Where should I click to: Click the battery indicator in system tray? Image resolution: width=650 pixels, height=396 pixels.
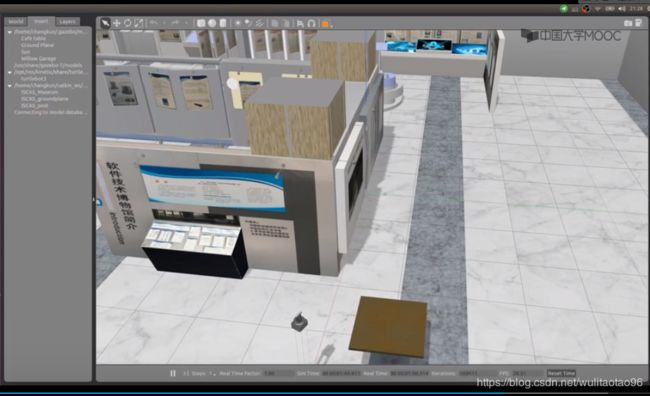[x=610, y=8]
